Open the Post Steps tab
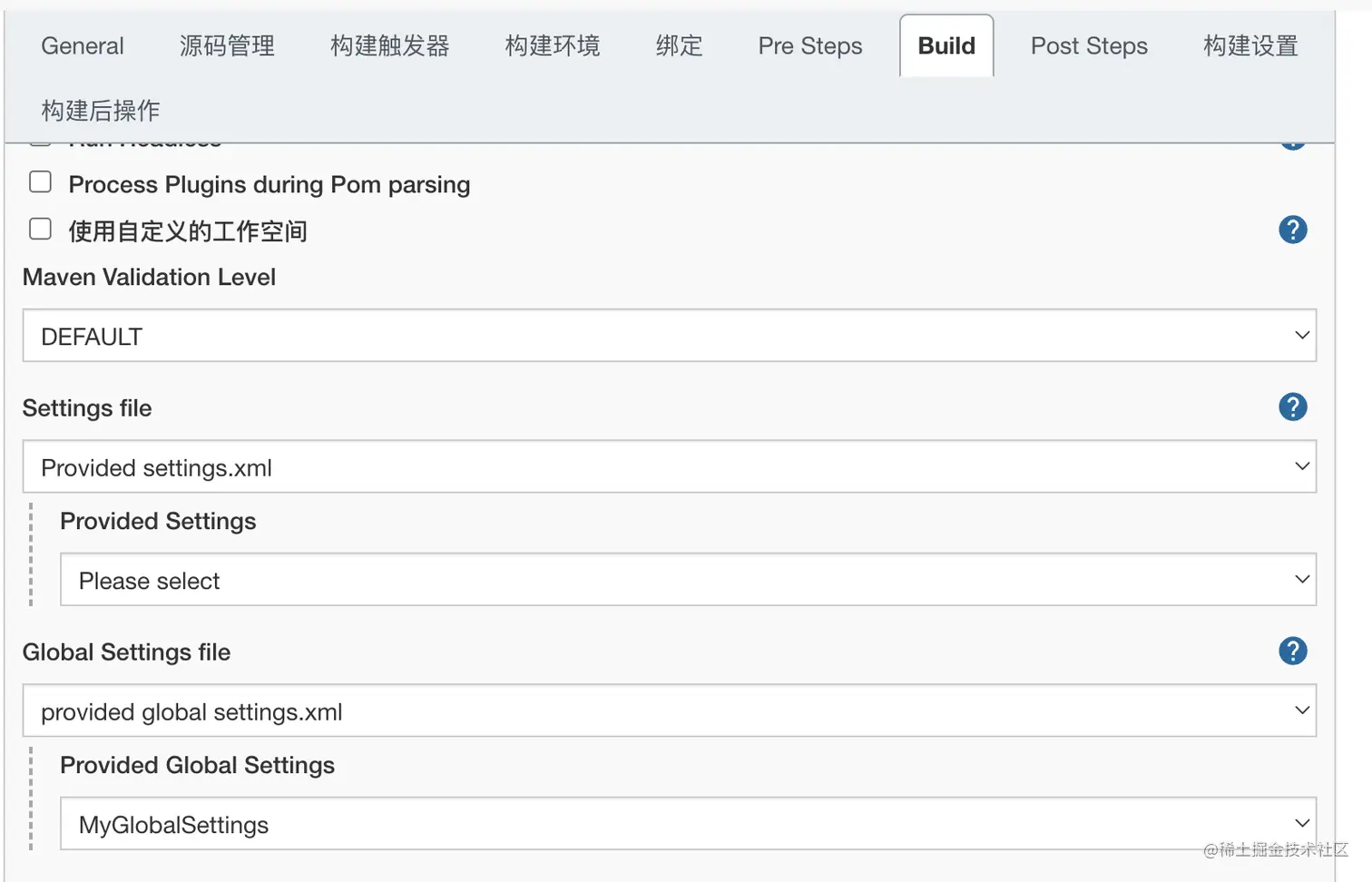Screen dimensions: 1372x882 1089,45
